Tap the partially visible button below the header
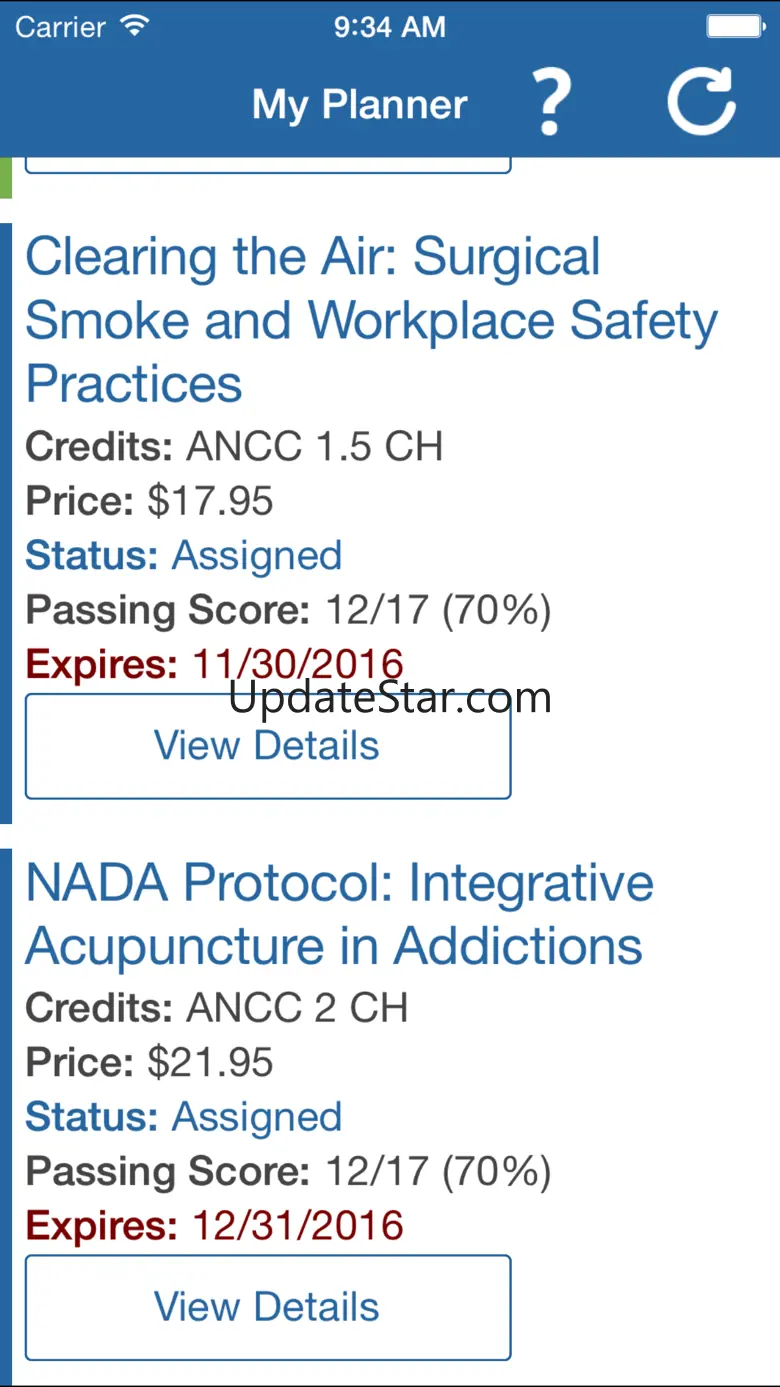Screen dimensions: 780x1387 tap(267, 165)
